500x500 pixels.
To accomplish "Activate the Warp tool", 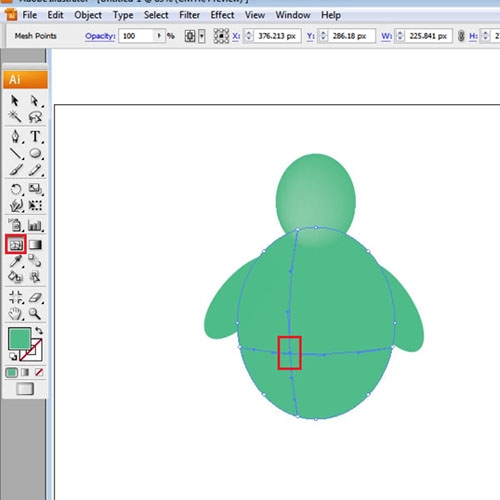I will tap(16, 206).
